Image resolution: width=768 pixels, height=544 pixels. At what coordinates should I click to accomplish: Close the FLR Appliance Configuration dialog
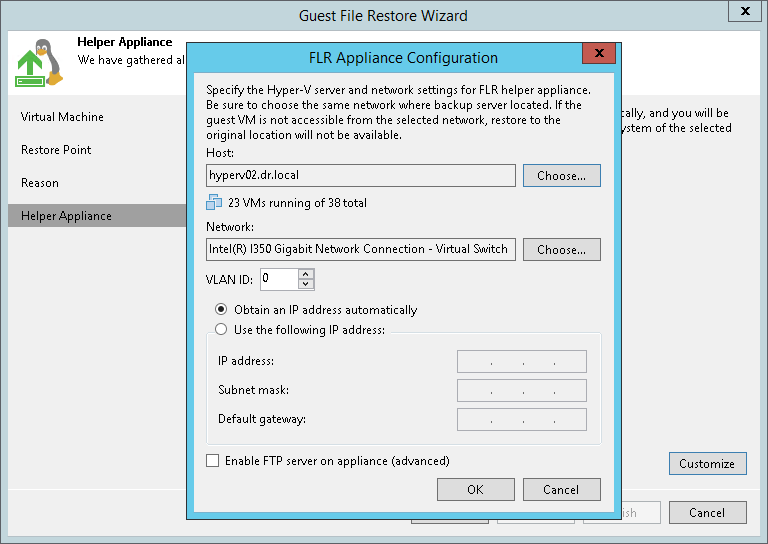pyautogui.click(x=599, y=53)
